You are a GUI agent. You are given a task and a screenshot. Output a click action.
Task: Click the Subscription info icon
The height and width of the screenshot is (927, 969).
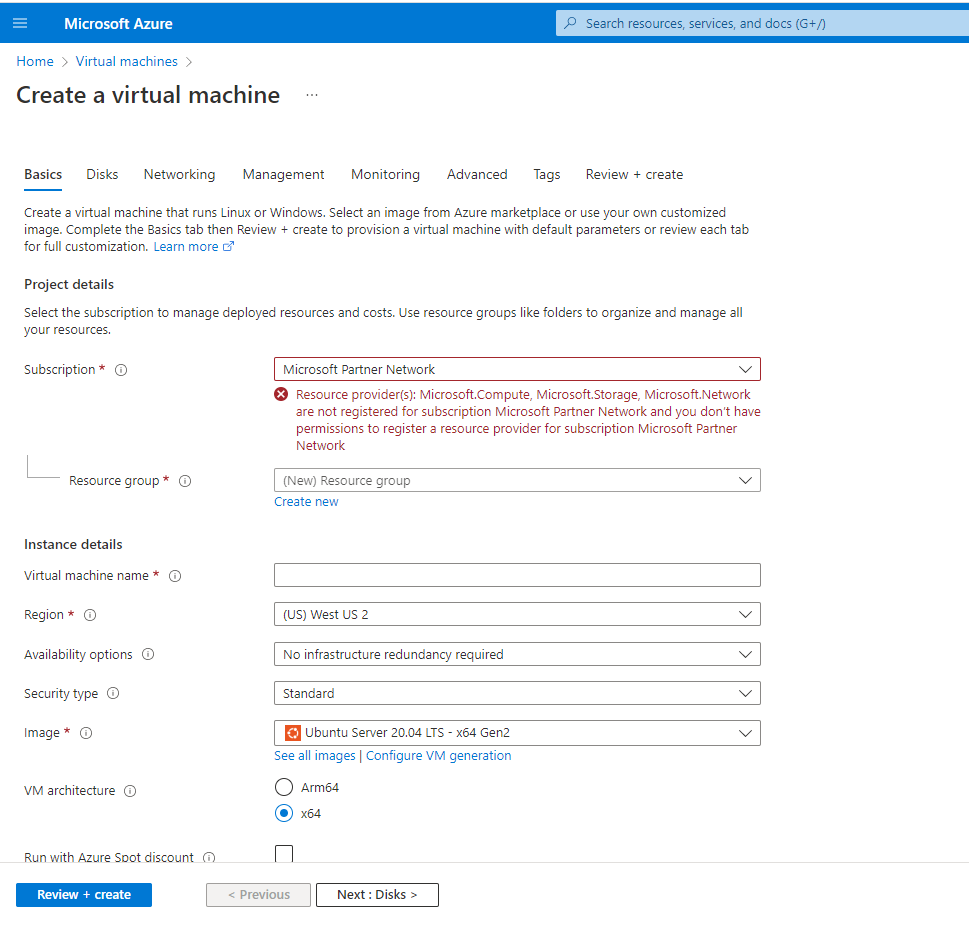(x=121, y=370)
